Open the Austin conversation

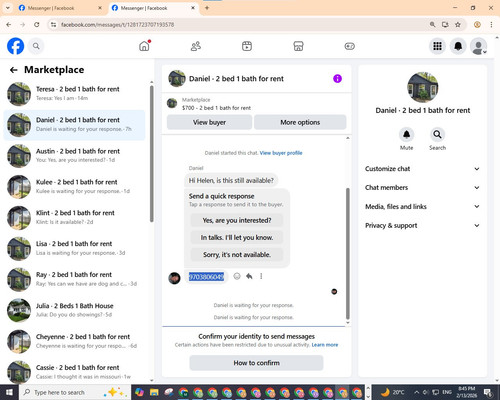tap(75, 156)
